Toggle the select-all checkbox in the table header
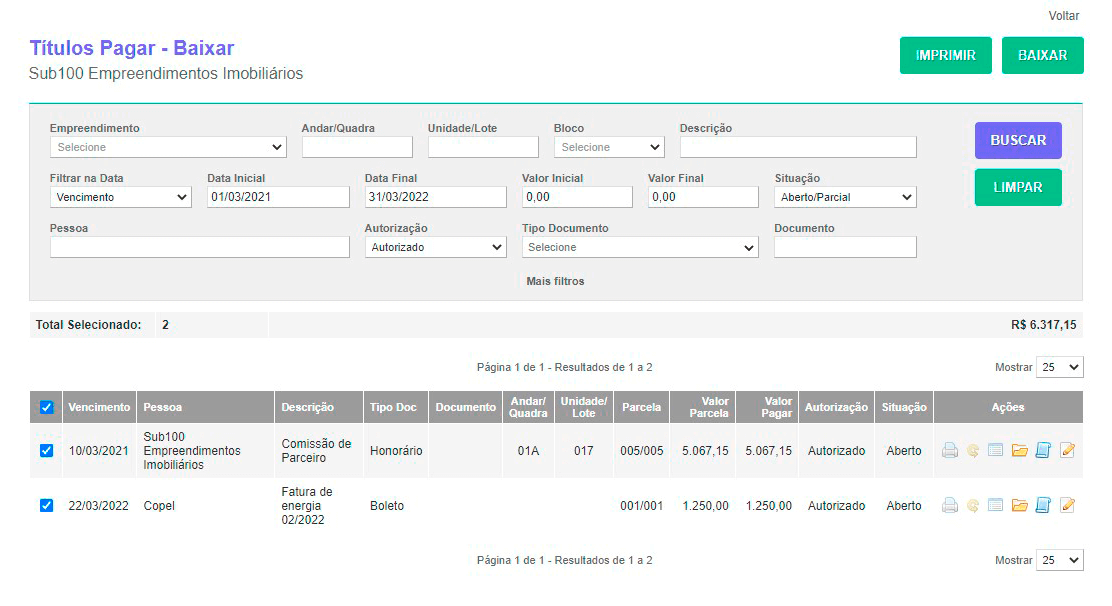Image resolution: width=1112 pixels, height=606 pixels. click(46, 407)
